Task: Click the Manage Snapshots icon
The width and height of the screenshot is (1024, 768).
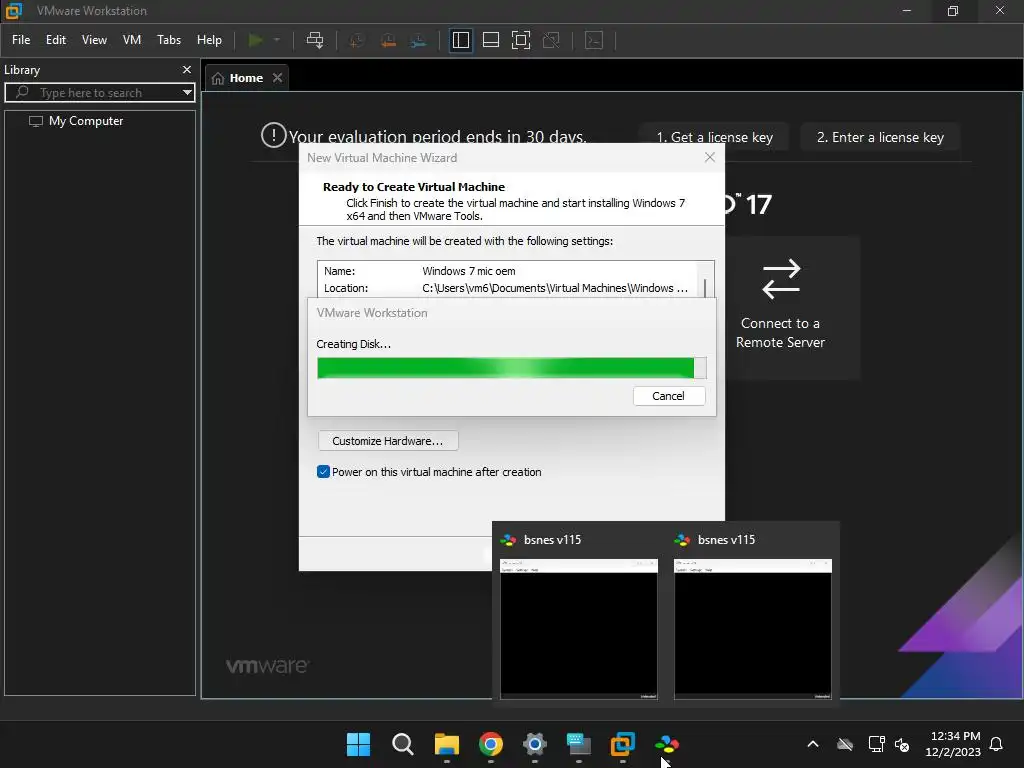Action: [419, 40]
